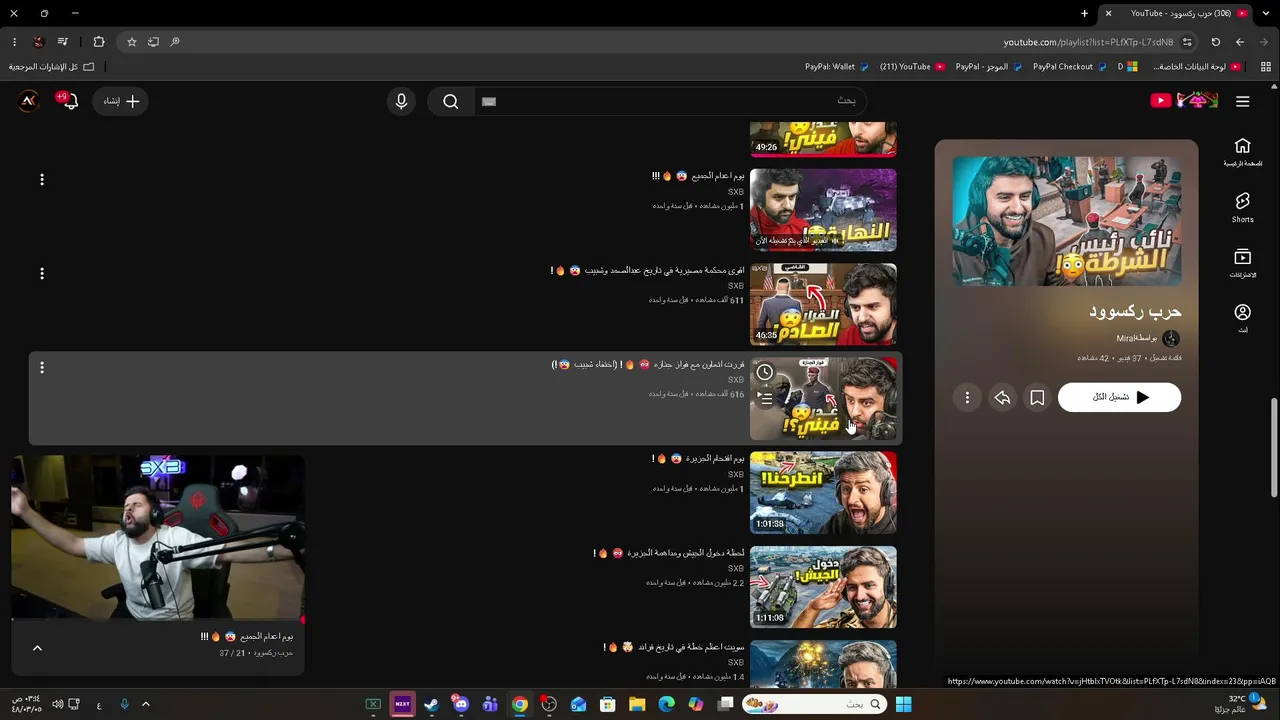Open the Chrome three-dot menu
The width and height of the screenshot is (1280, 720).
point(14,42)
